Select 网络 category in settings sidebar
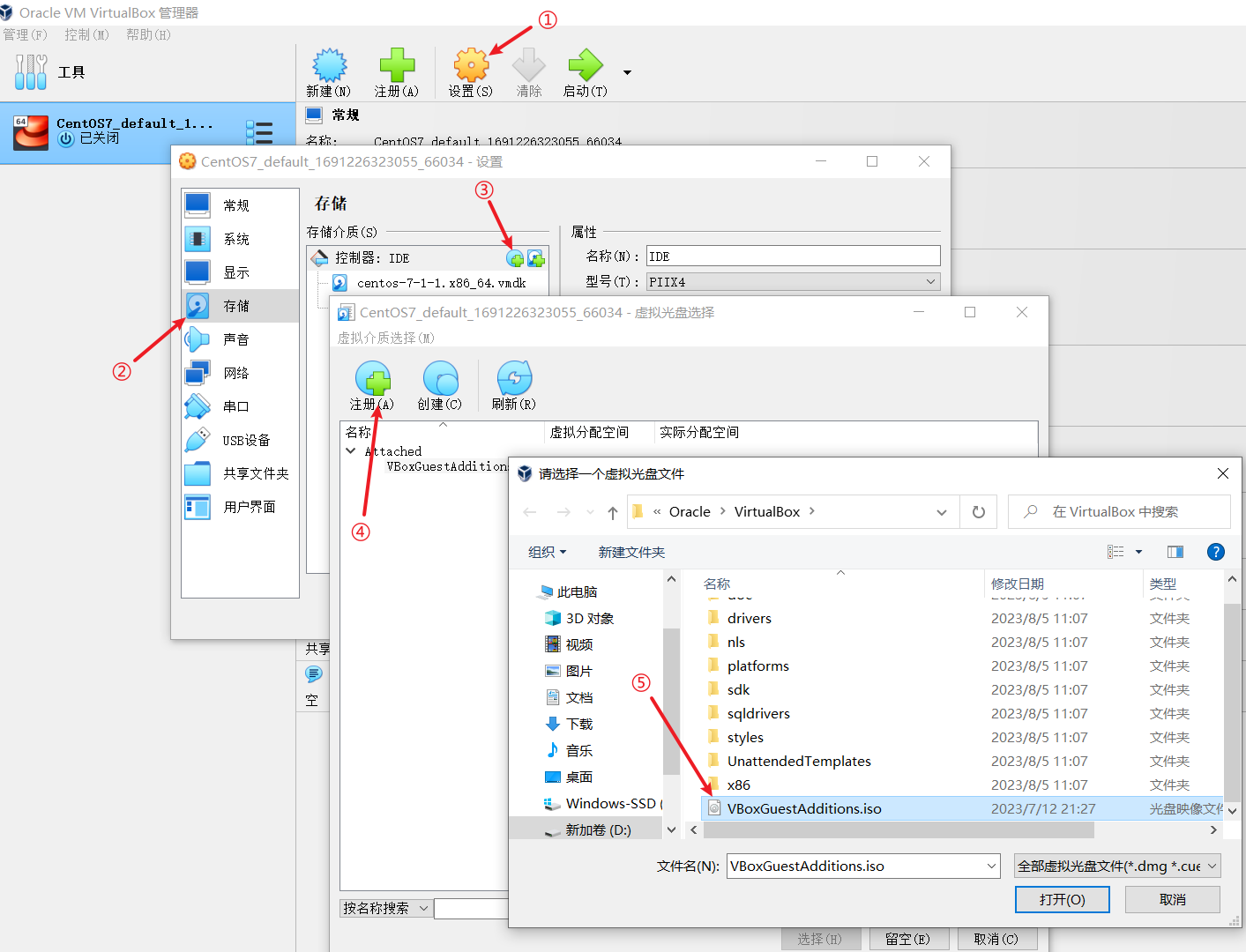The image size is (1246, 952). point(240,373)
